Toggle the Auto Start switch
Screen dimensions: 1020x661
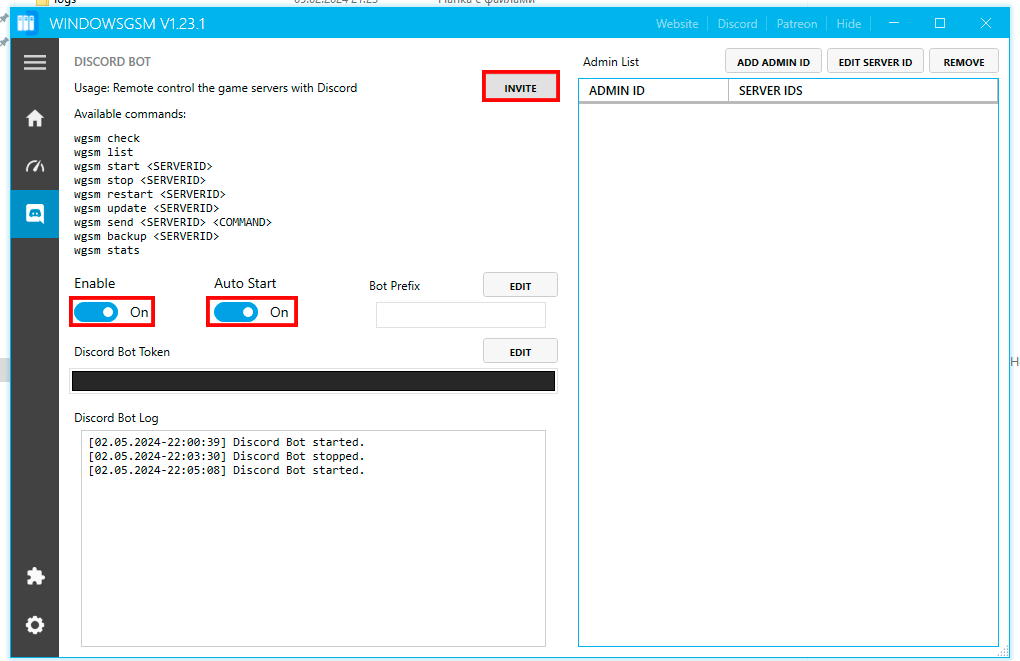236,312
